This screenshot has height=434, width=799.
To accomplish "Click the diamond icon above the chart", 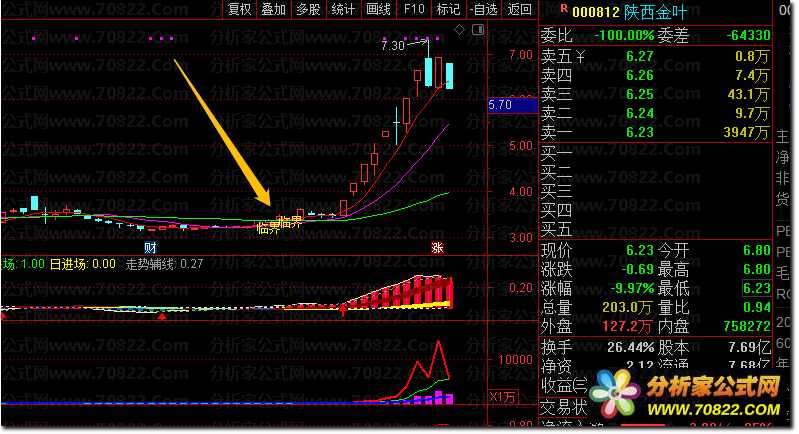I will pos(459,30).
